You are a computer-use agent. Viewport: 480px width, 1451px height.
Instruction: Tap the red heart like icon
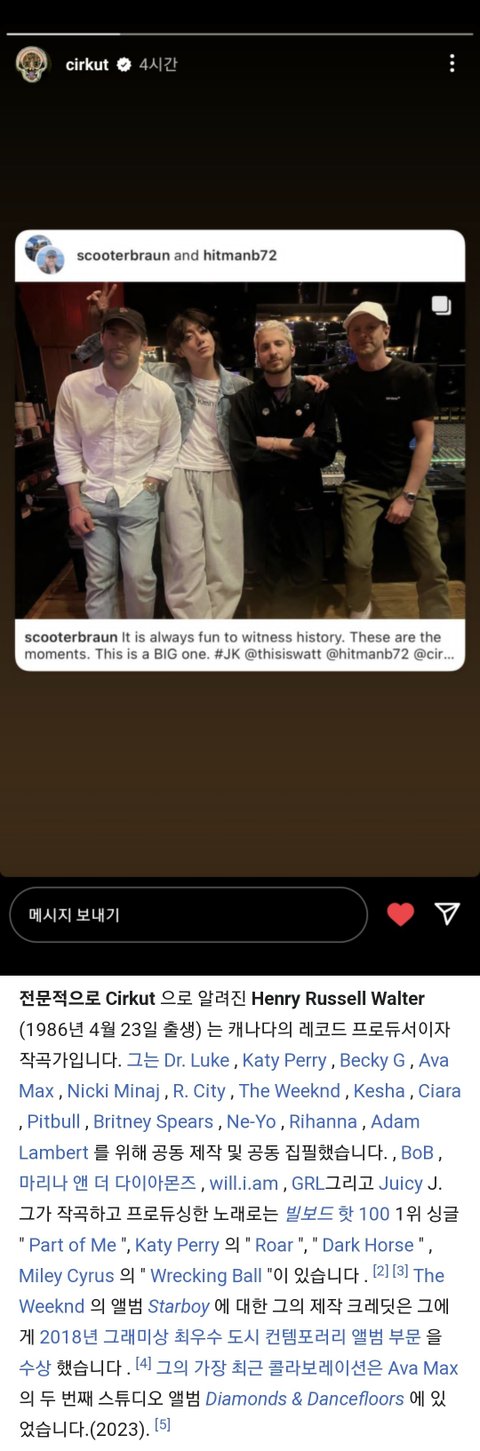point(401,914)
